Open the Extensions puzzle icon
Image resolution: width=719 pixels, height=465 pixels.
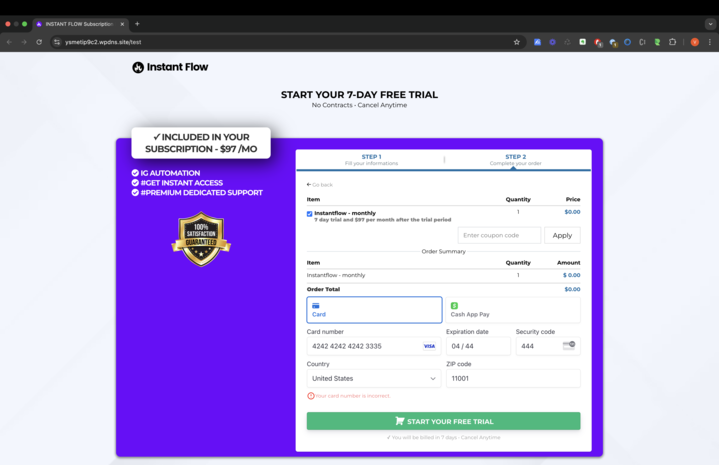672,42
